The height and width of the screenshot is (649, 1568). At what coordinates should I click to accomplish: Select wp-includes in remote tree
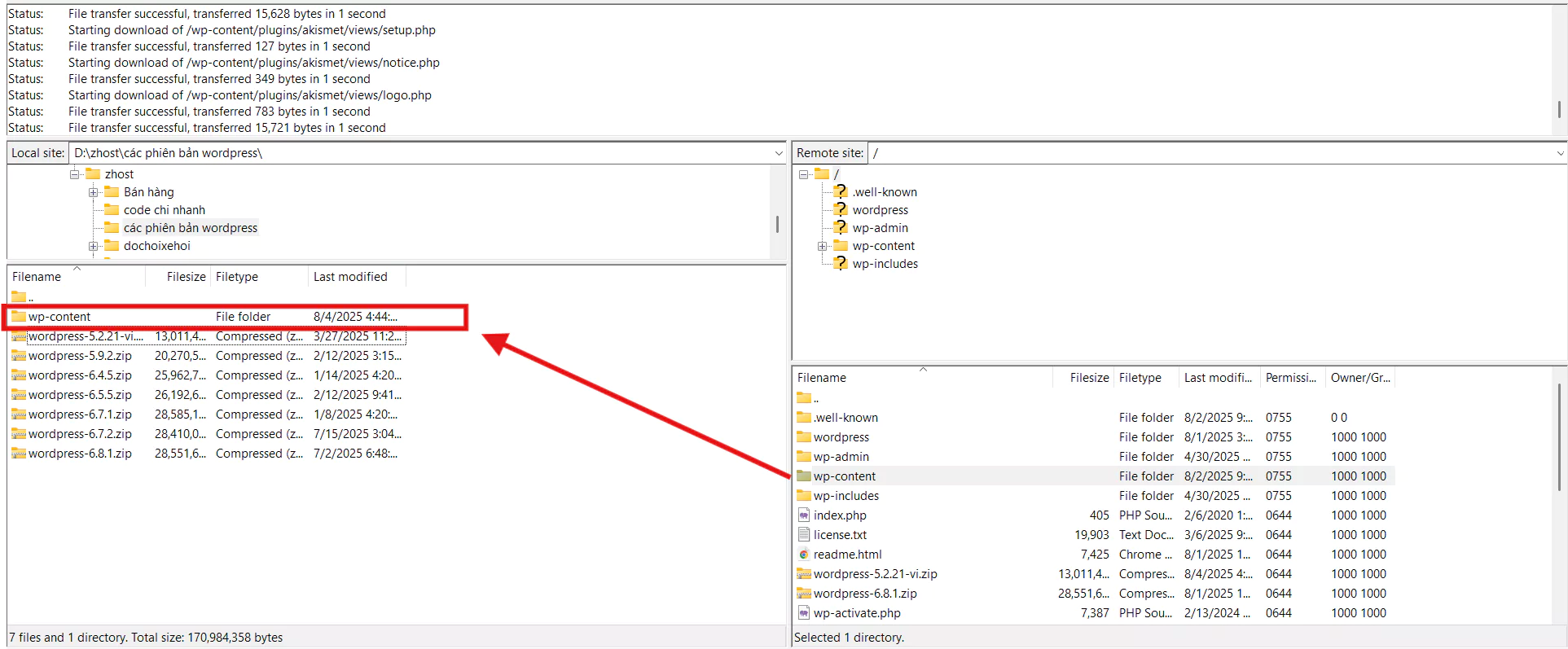pos(885,264)
